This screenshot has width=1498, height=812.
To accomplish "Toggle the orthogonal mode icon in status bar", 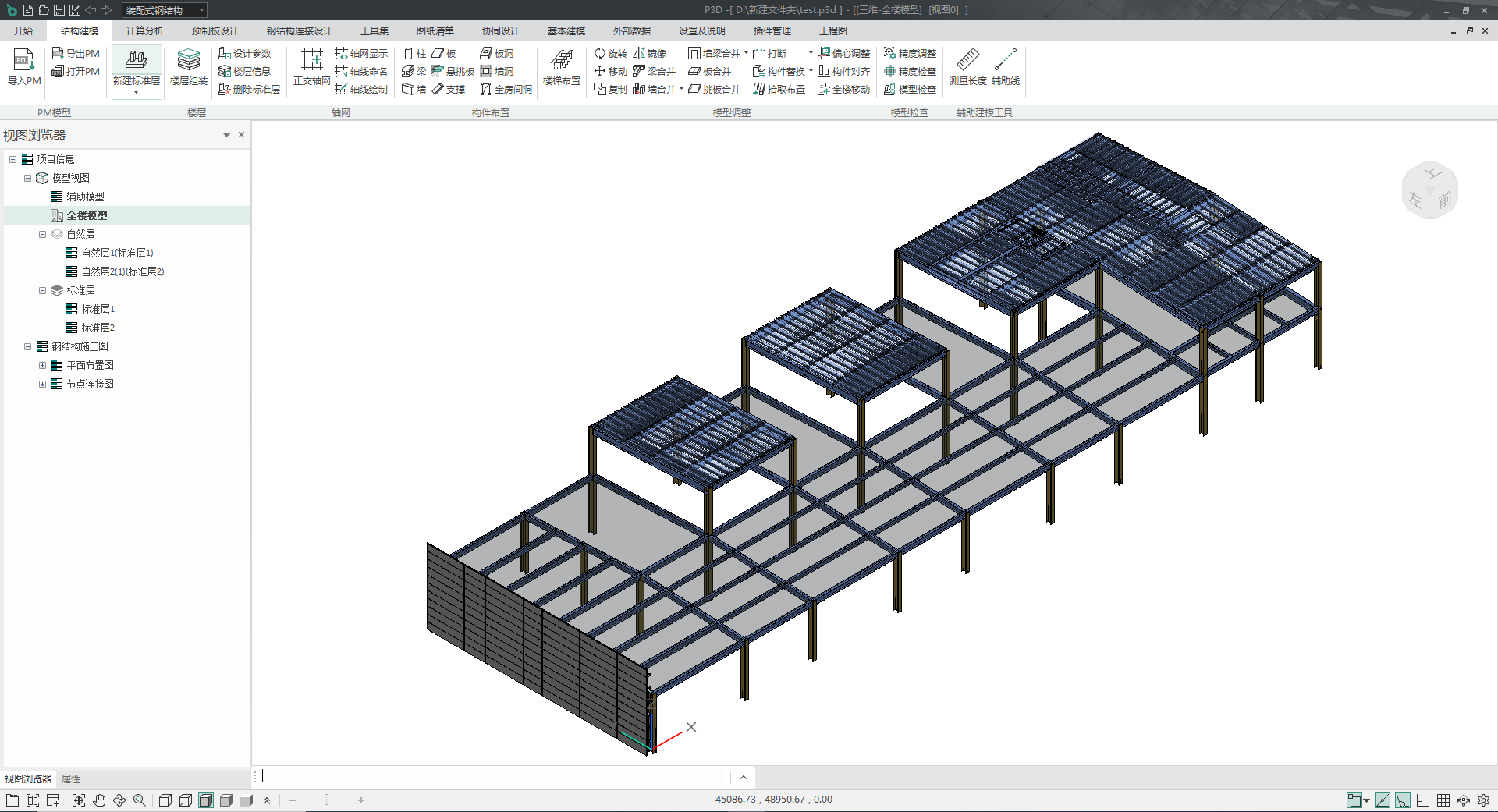I will point(1422,800).
